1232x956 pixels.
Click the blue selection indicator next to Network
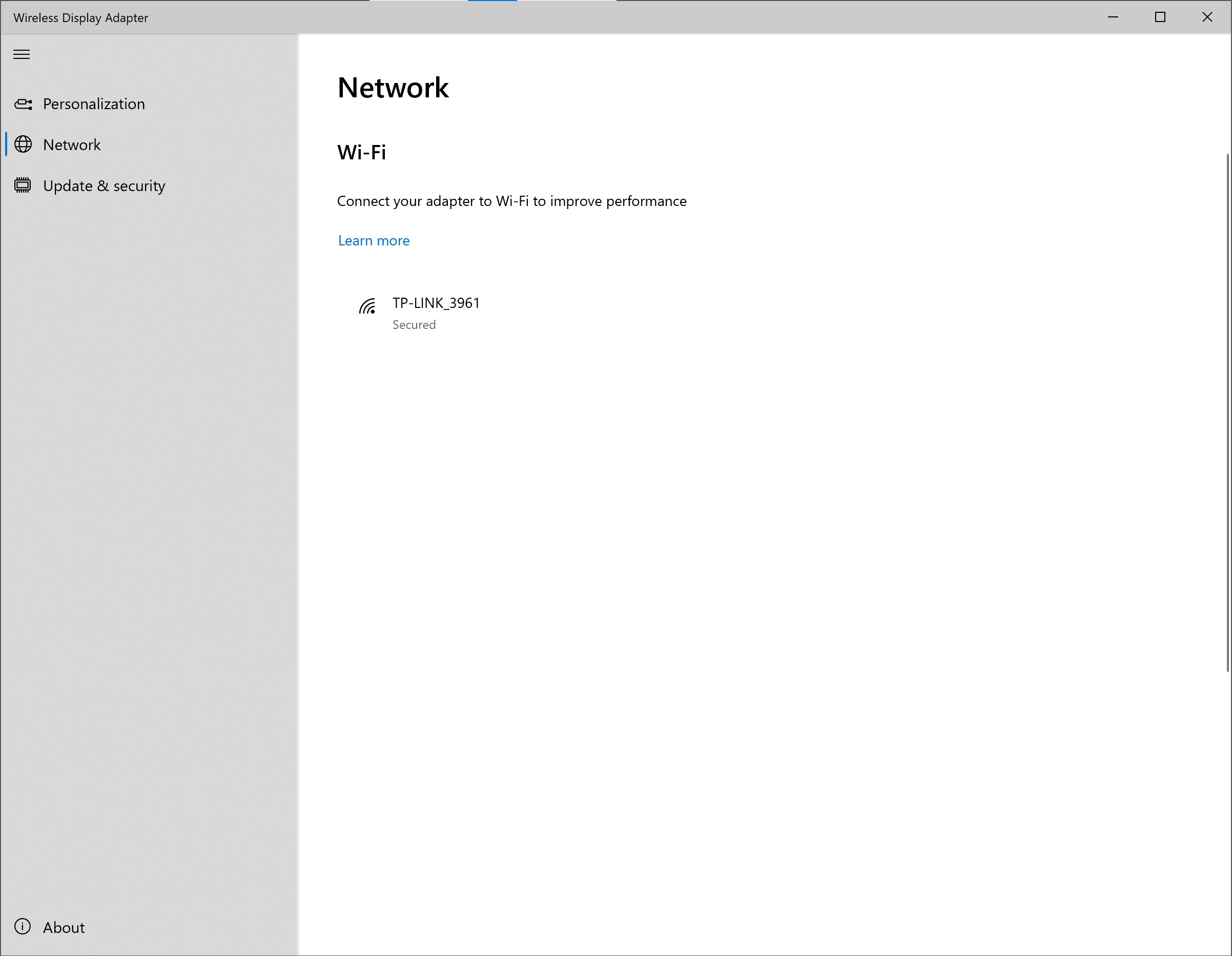point(6,144)
